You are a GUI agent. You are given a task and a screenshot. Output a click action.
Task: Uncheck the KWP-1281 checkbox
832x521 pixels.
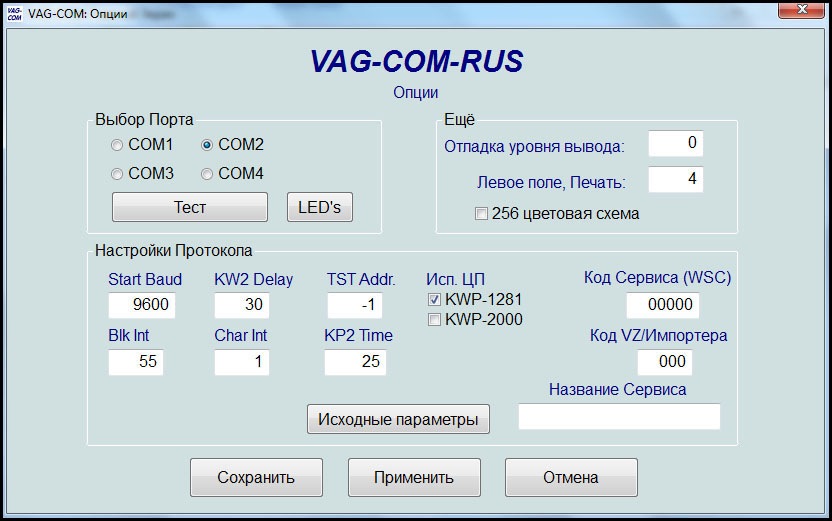[434, 300]
